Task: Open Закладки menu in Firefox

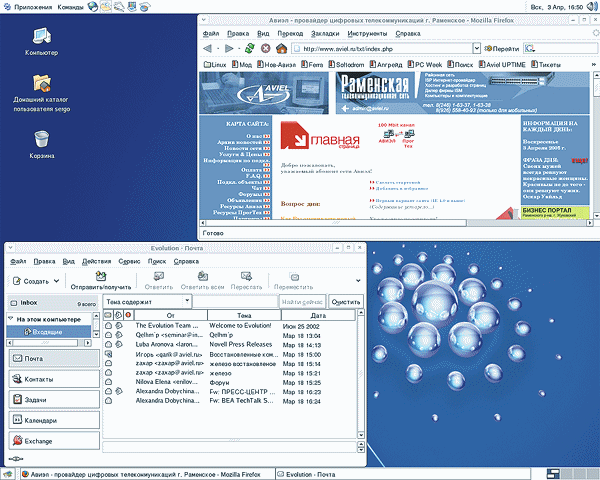Action: click(325, 34)
